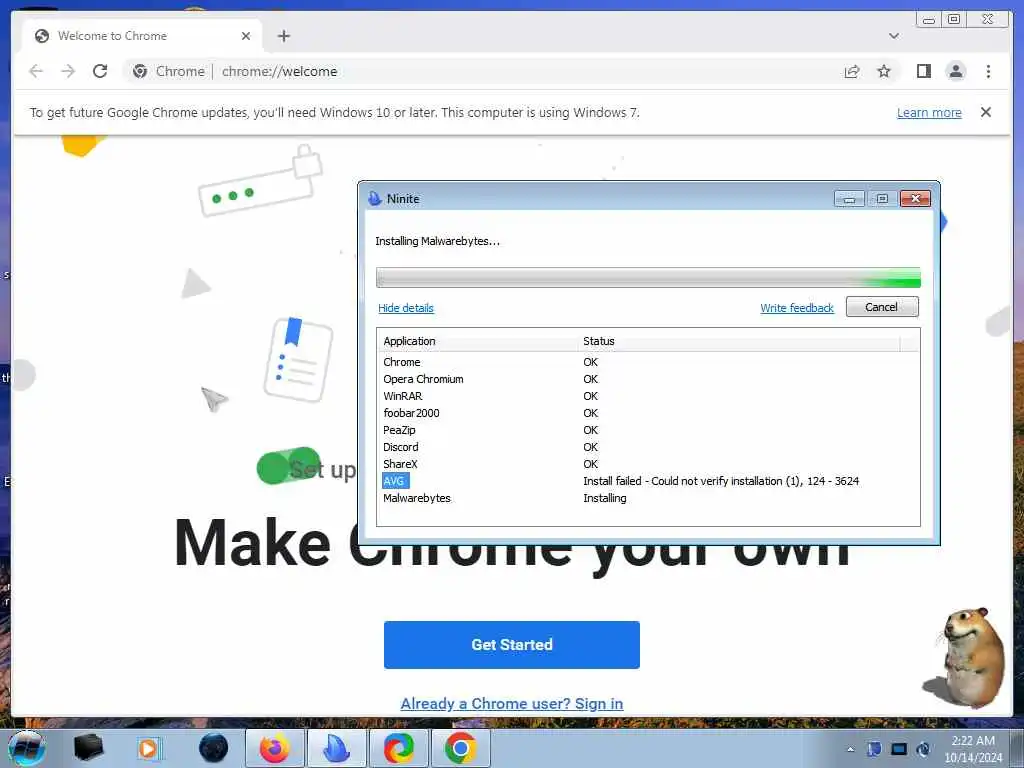
Task: Minimize the Ninite window
Action: (x=849, y=199)
